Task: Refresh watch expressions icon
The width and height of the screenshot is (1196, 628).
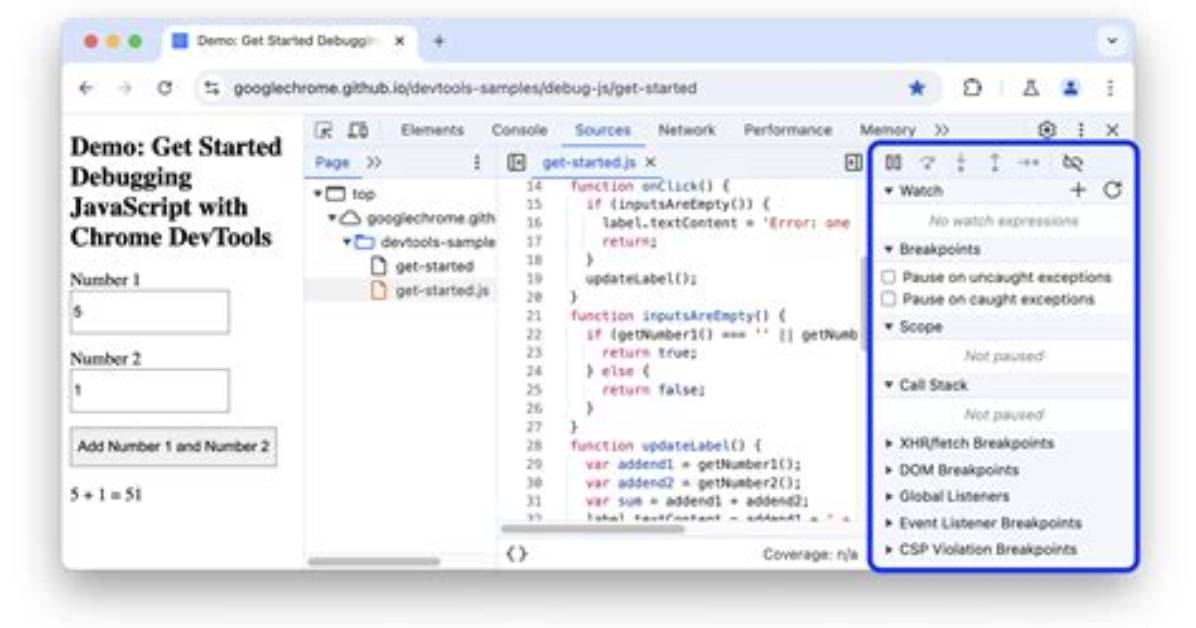Action: 1113,190
